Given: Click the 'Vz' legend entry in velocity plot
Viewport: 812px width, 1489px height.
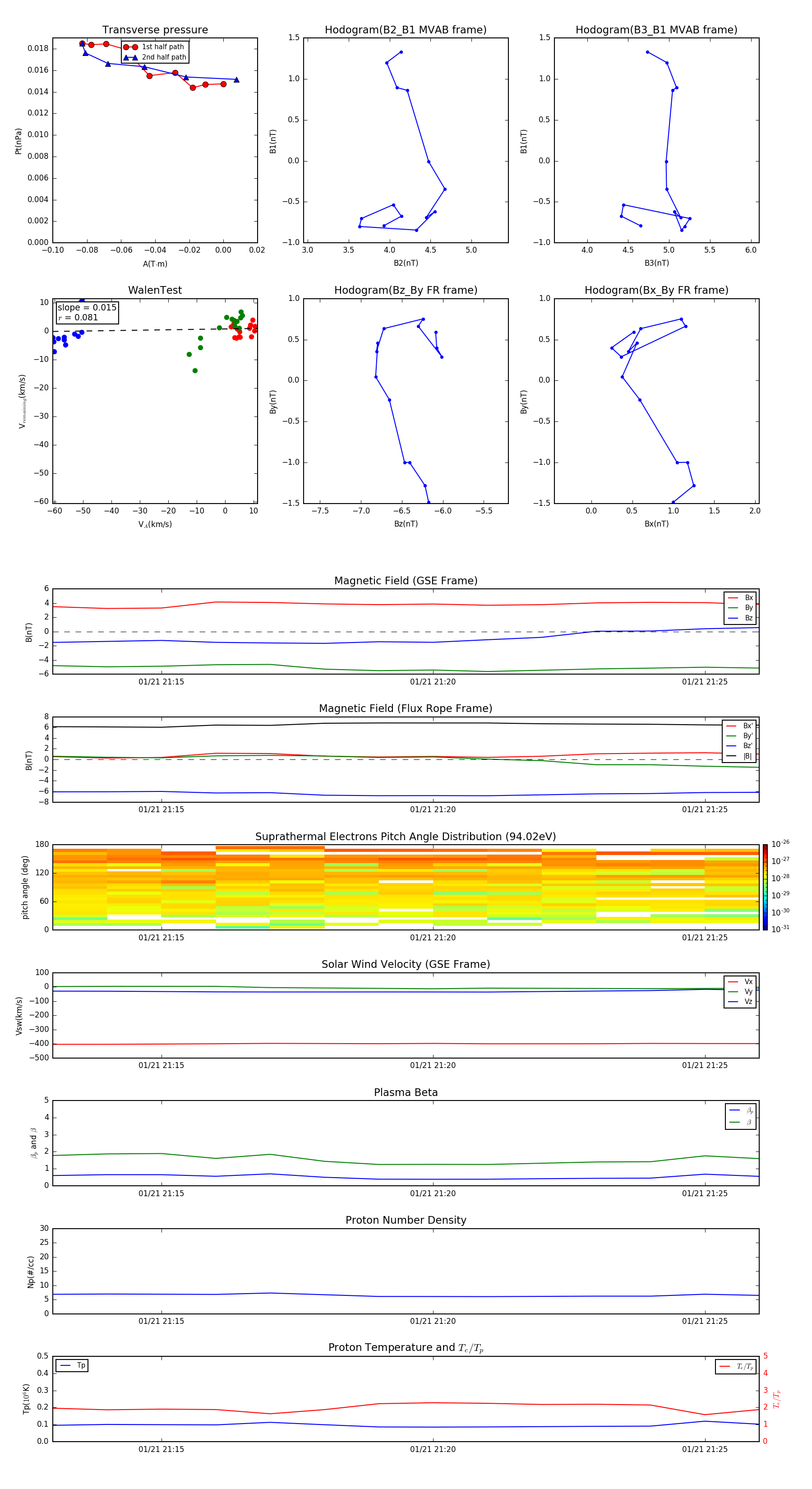Looking at the screenshot, I should click(740, 1002).
